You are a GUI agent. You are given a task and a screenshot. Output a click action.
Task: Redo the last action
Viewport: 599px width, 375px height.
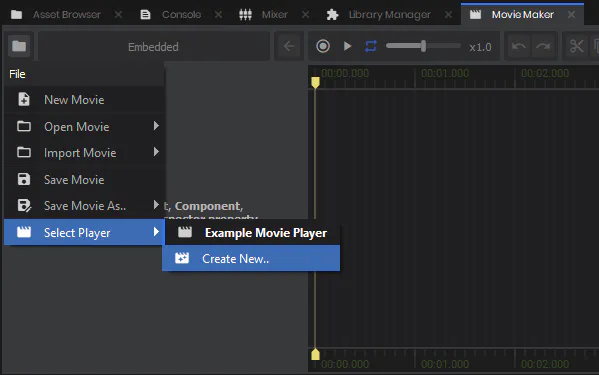click(x=543, y=46)
